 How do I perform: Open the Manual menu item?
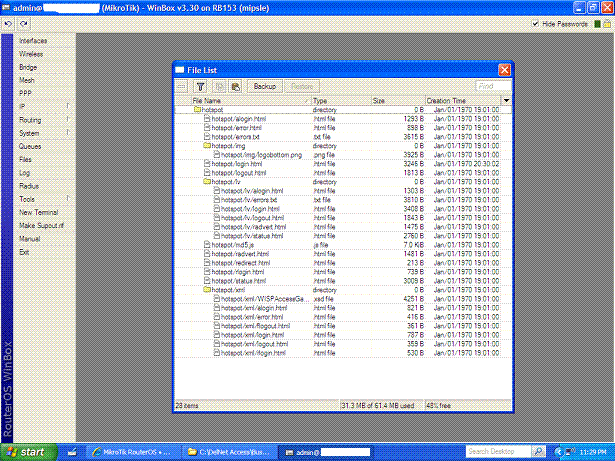[29, 239]
